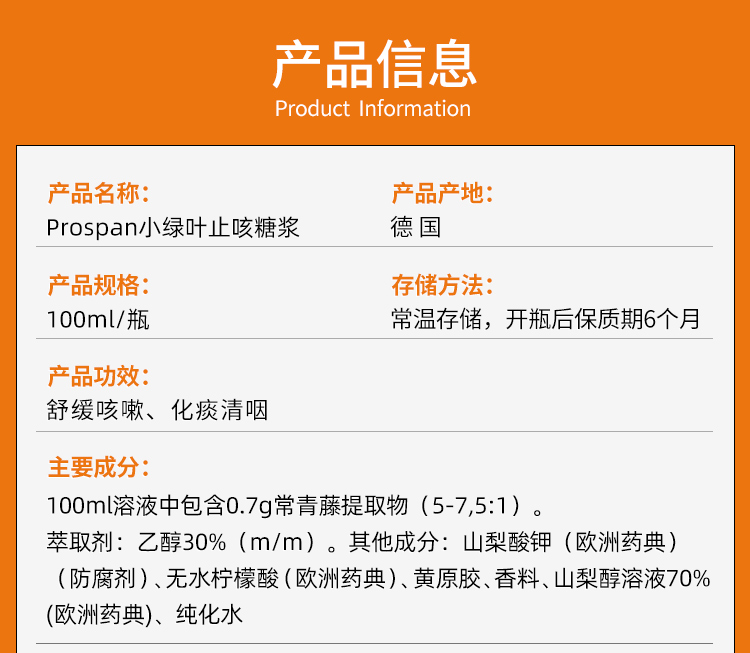Click the 常温存储，开瓶后保质期6个月 text
The height and width of the screenshot is (653, 750).
tap(546, 319)
